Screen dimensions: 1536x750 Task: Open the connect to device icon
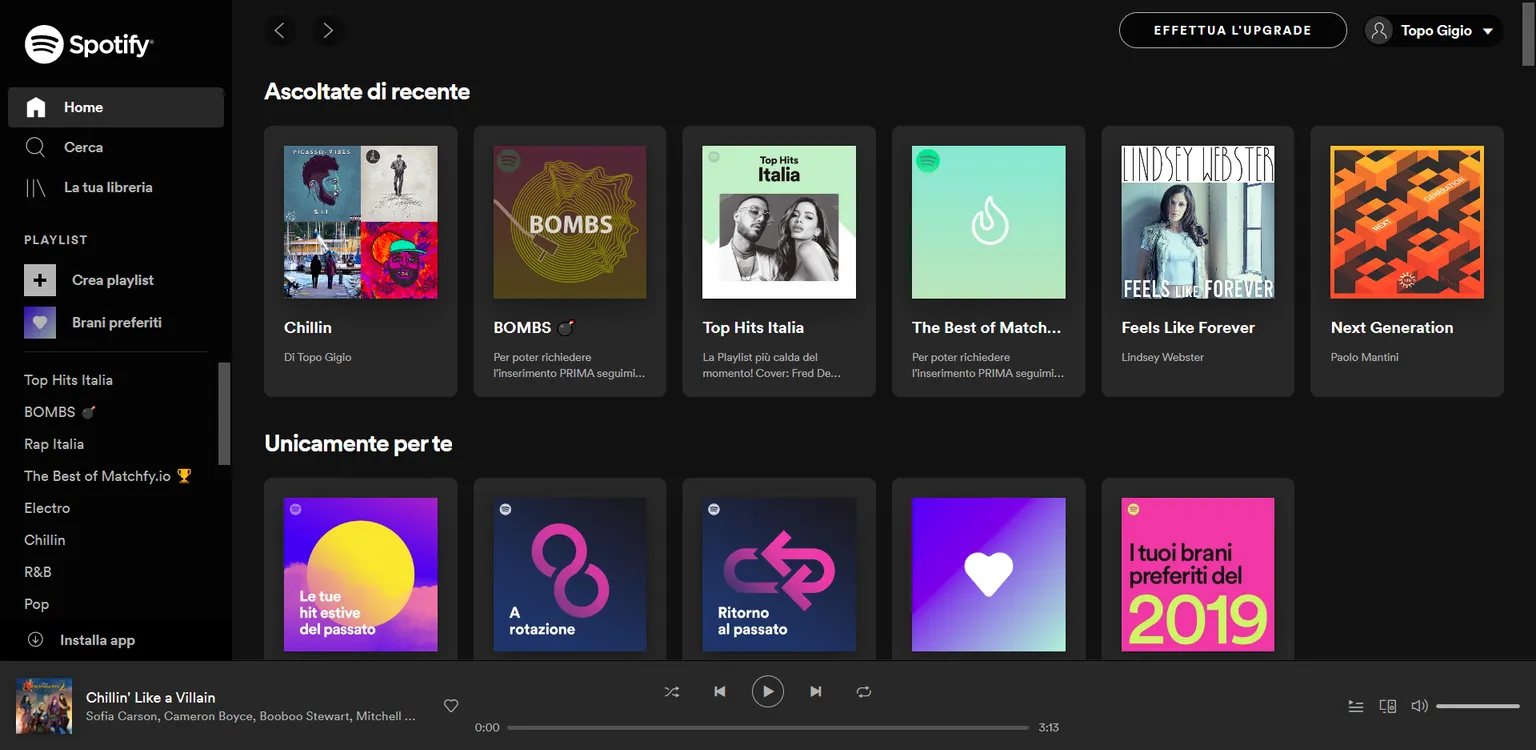coord(1387,706)
